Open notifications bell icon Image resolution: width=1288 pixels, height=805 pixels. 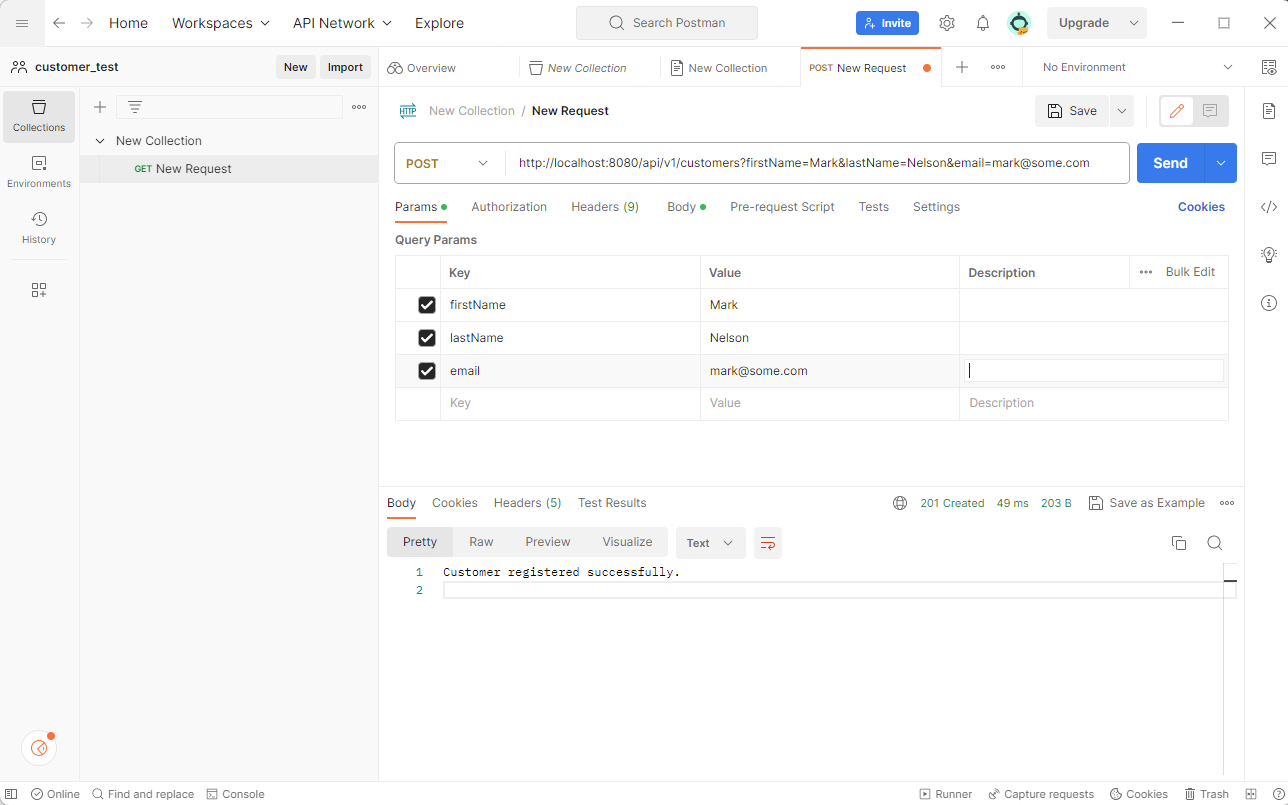(983, 23)
